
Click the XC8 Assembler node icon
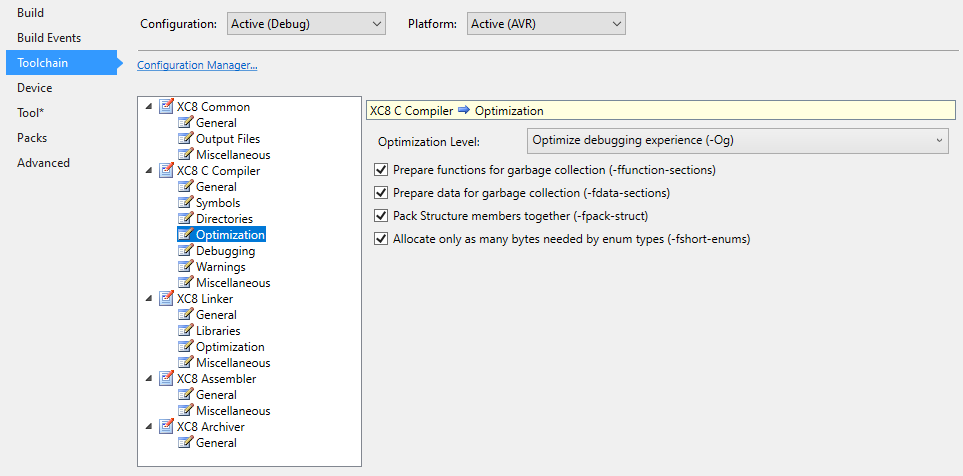point(166,379)
